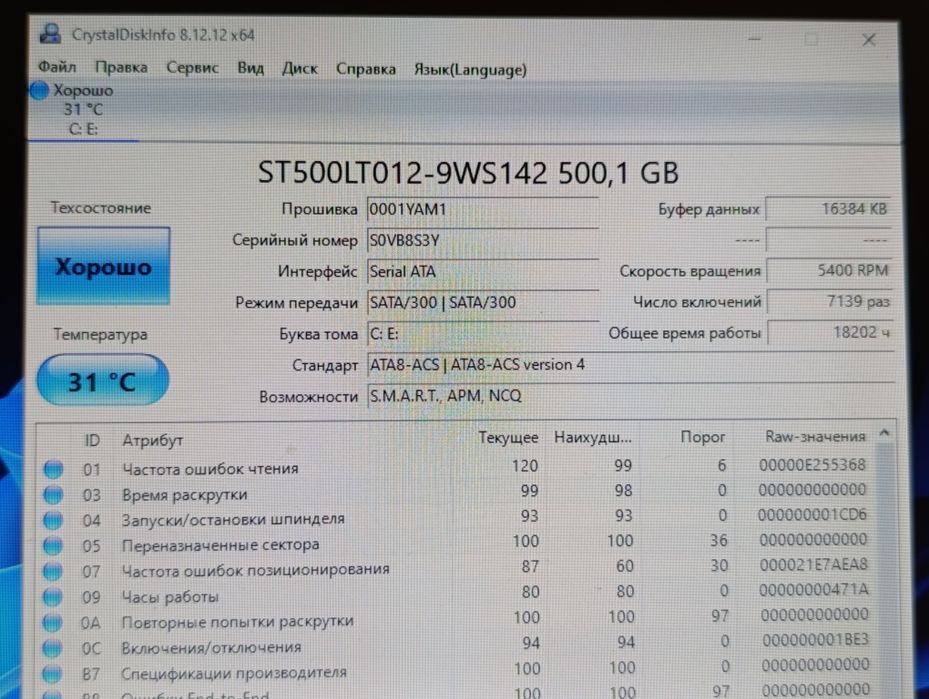This screenshot has height=699, width=929.
Task: Click the Наихудш... column header
Action: (593, 438)
